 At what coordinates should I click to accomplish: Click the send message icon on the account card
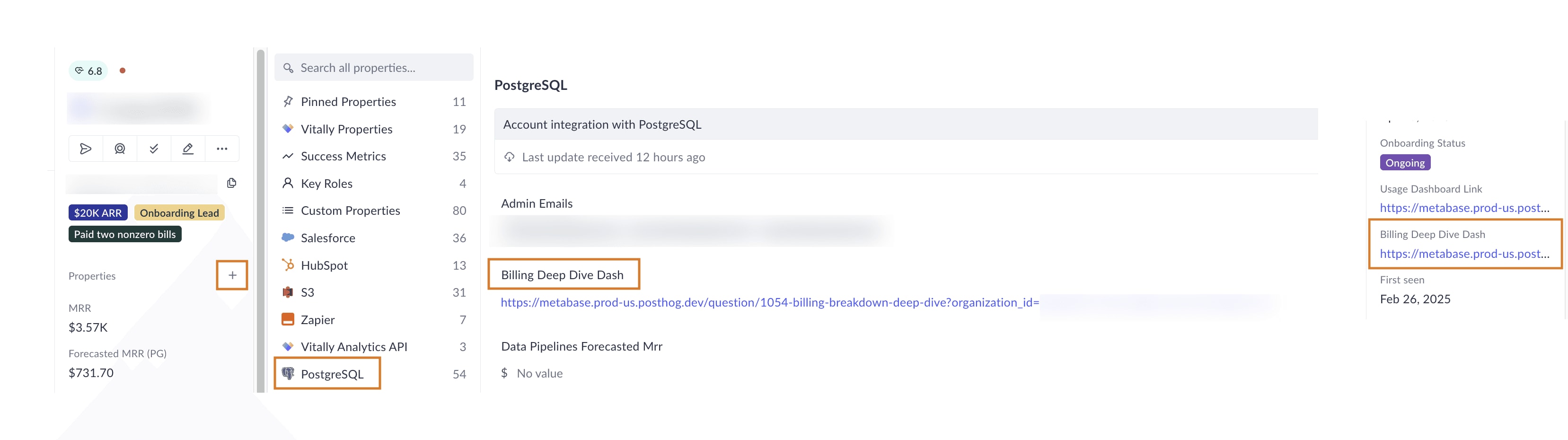point(86,148)
